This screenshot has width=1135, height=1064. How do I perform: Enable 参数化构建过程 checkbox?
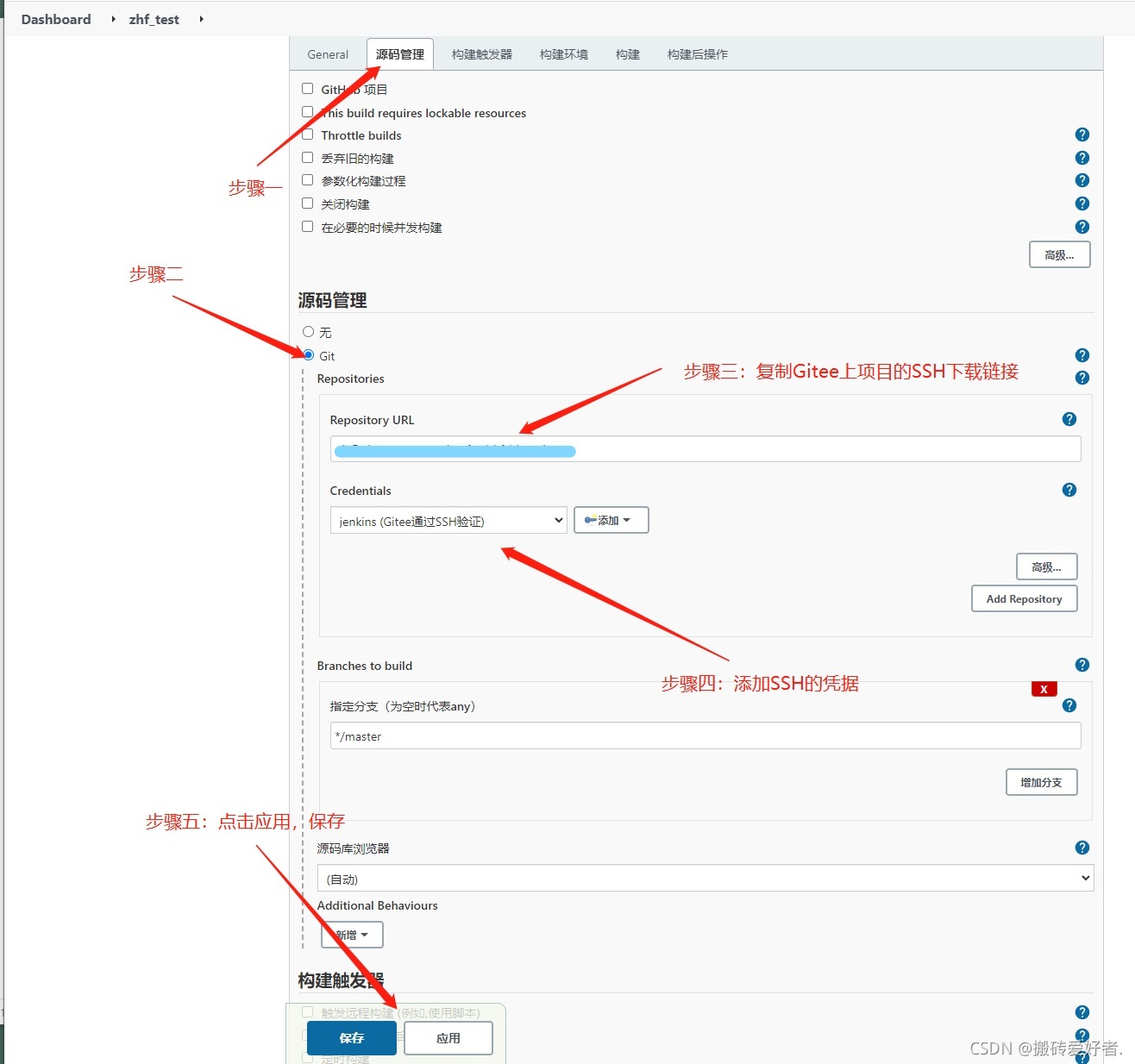[307, 179]
